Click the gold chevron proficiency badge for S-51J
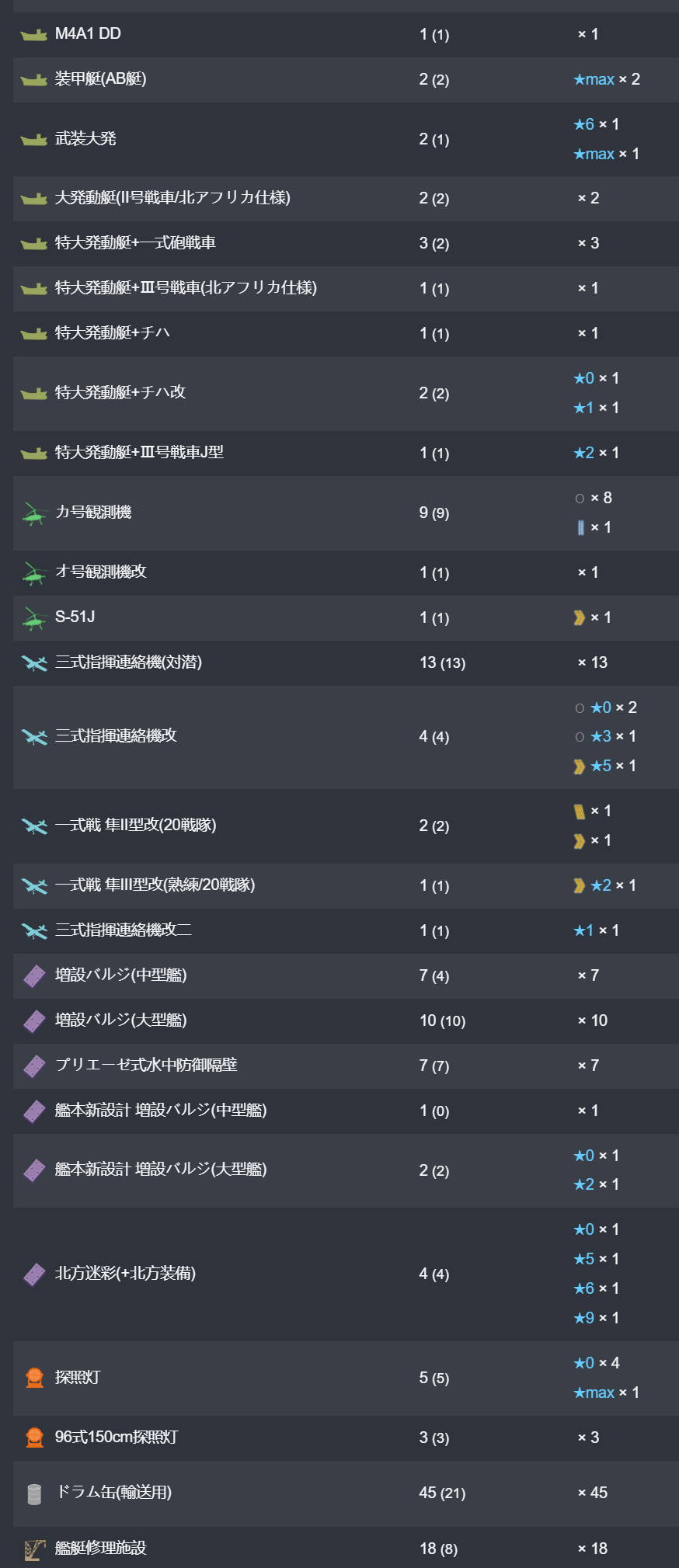This screenshot has width=679, height=1568. [579, 618]
